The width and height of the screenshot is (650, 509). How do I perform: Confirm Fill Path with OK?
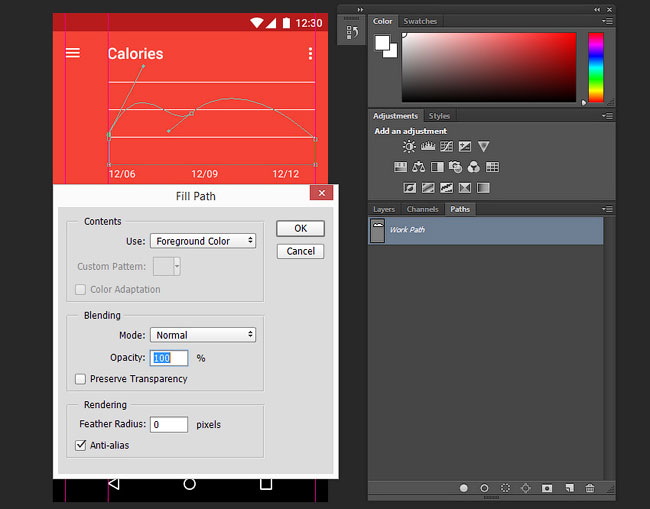point(301,228)
